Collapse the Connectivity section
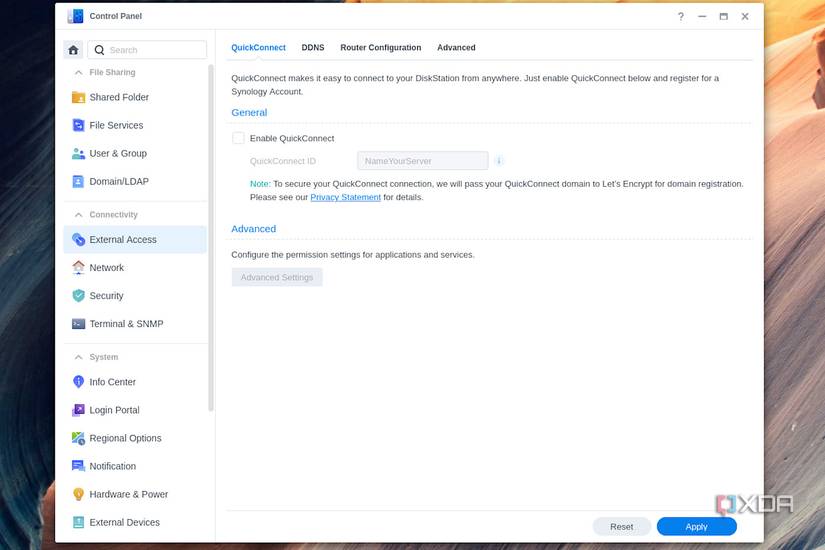825x550 pixels. [x=79, y=215]
